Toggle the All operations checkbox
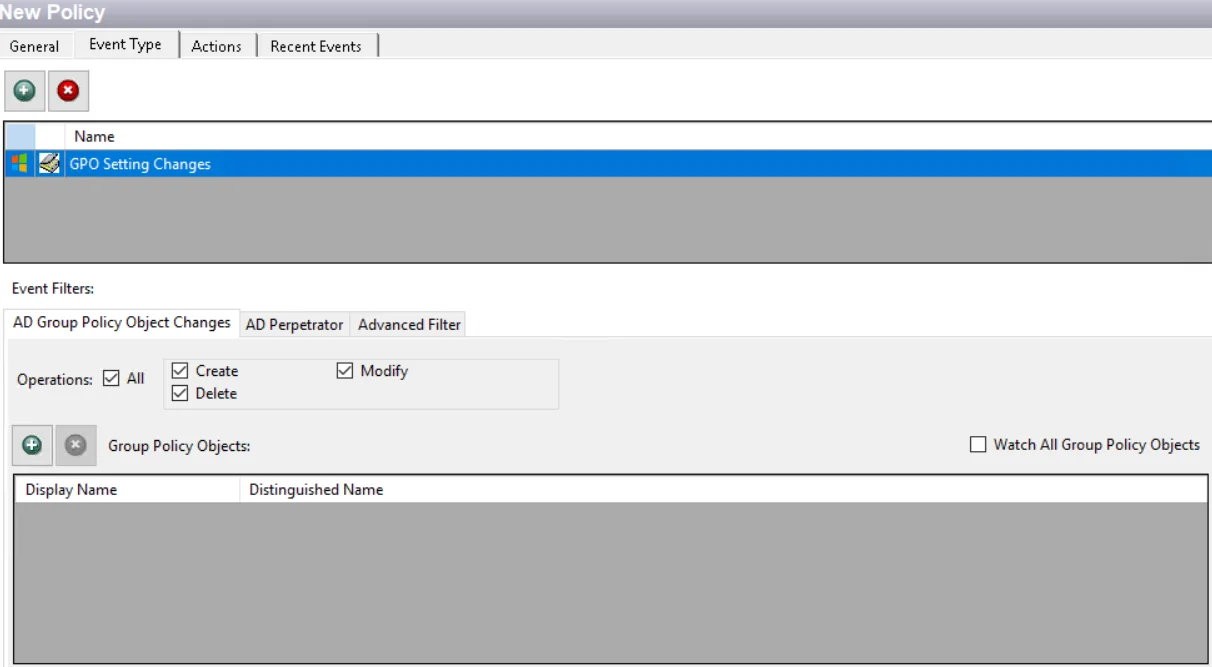1212x667 pixels. coord(111,379)
